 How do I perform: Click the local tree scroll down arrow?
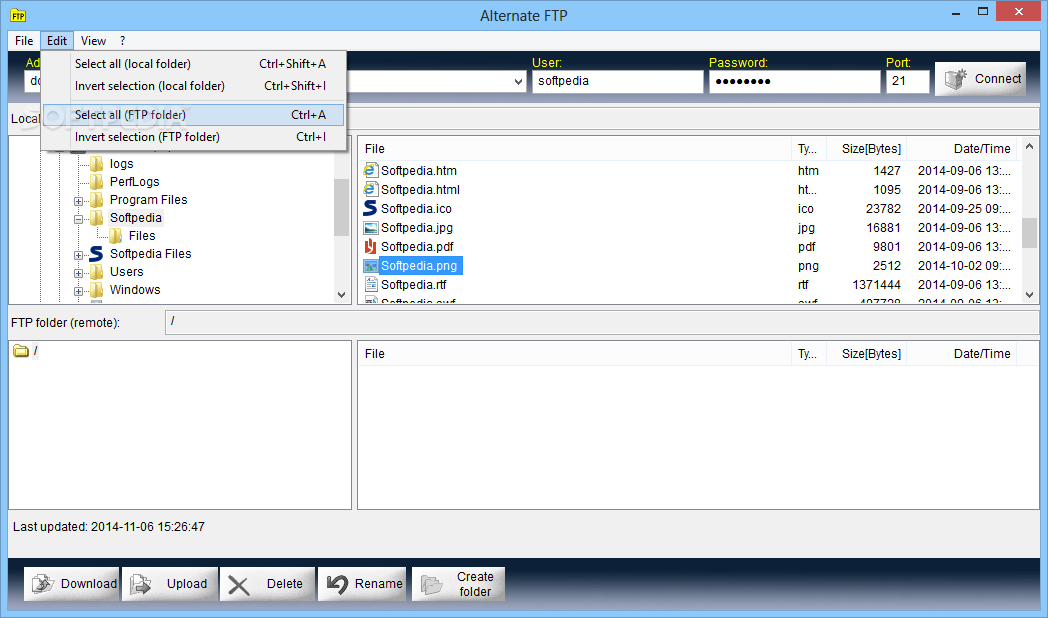[342, 295]
